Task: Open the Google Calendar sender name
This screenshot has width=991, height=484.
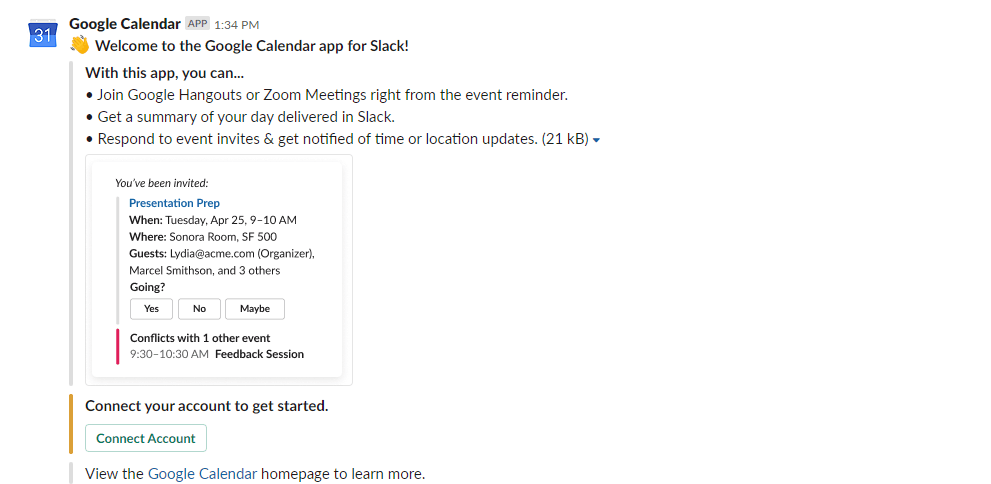Action: point(125,24)
